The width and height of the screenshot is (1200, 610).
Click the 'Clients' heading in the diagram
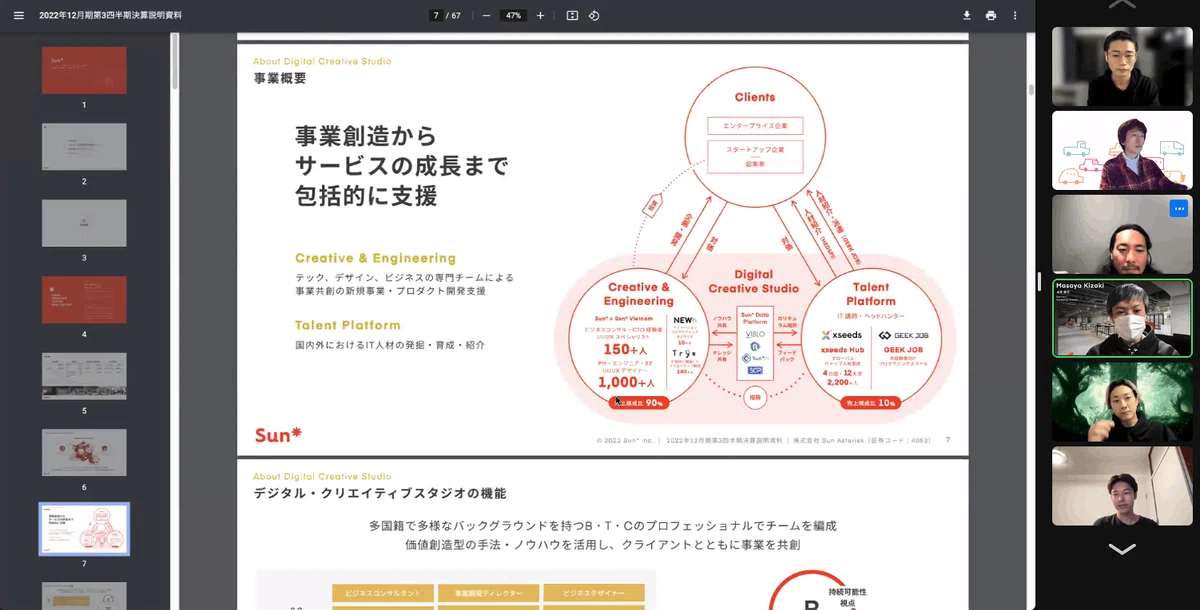[x=754, y=97]
